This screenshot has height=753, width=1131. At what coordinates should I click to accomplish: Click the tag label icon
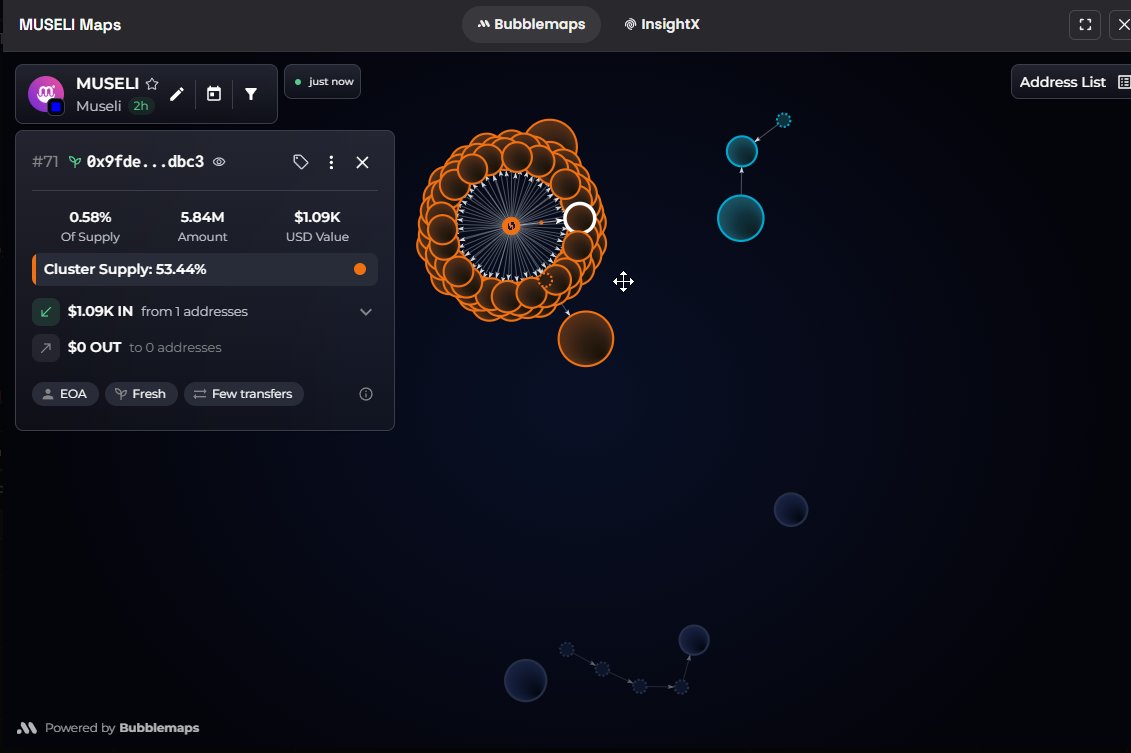coord(301,162)
